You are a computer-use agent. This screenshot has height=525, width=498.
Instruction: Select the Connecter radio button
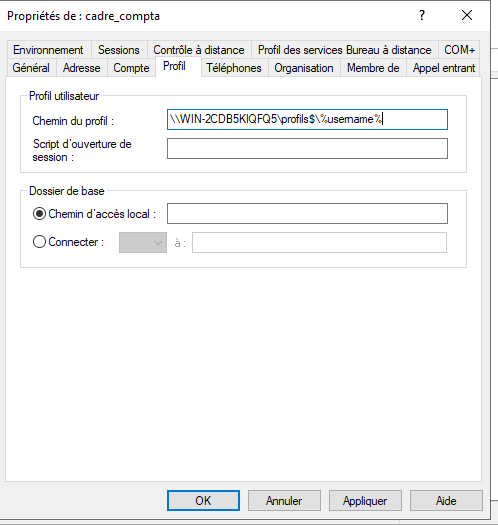(x=39, y=242)
